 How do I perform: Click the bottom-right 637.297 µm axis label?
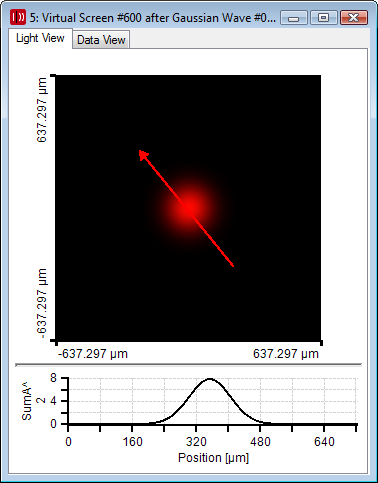coord(286,354)
